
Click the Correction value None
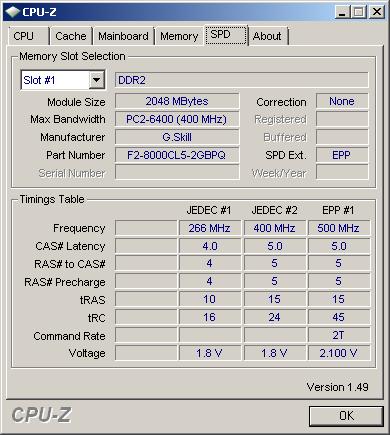coord(342,101)
